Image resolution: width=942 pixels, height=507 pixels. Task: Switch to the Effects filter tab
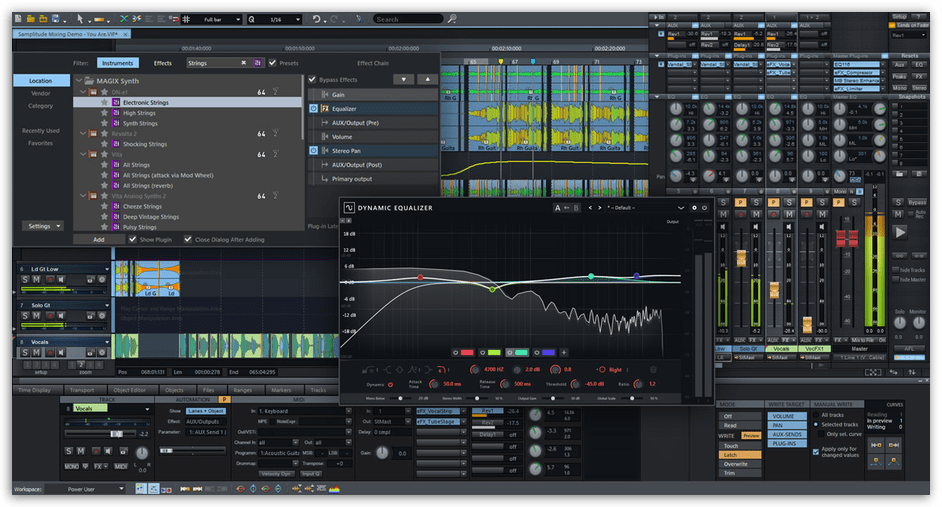click(x=162, y=63)
